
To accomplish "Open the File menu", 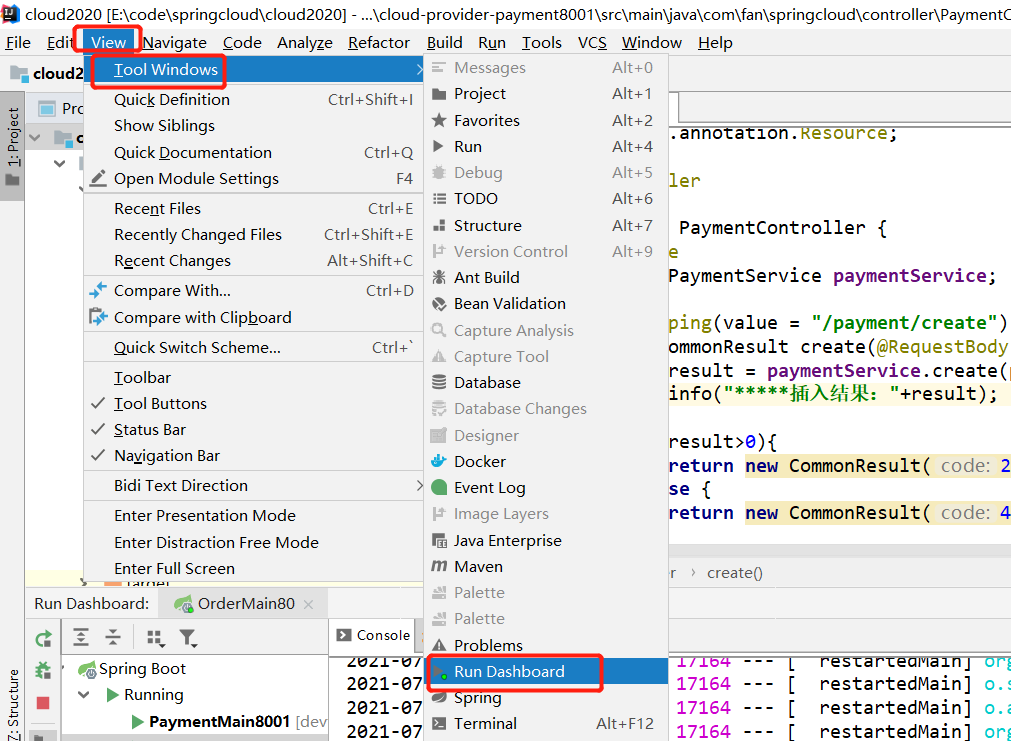I will 18,43.
